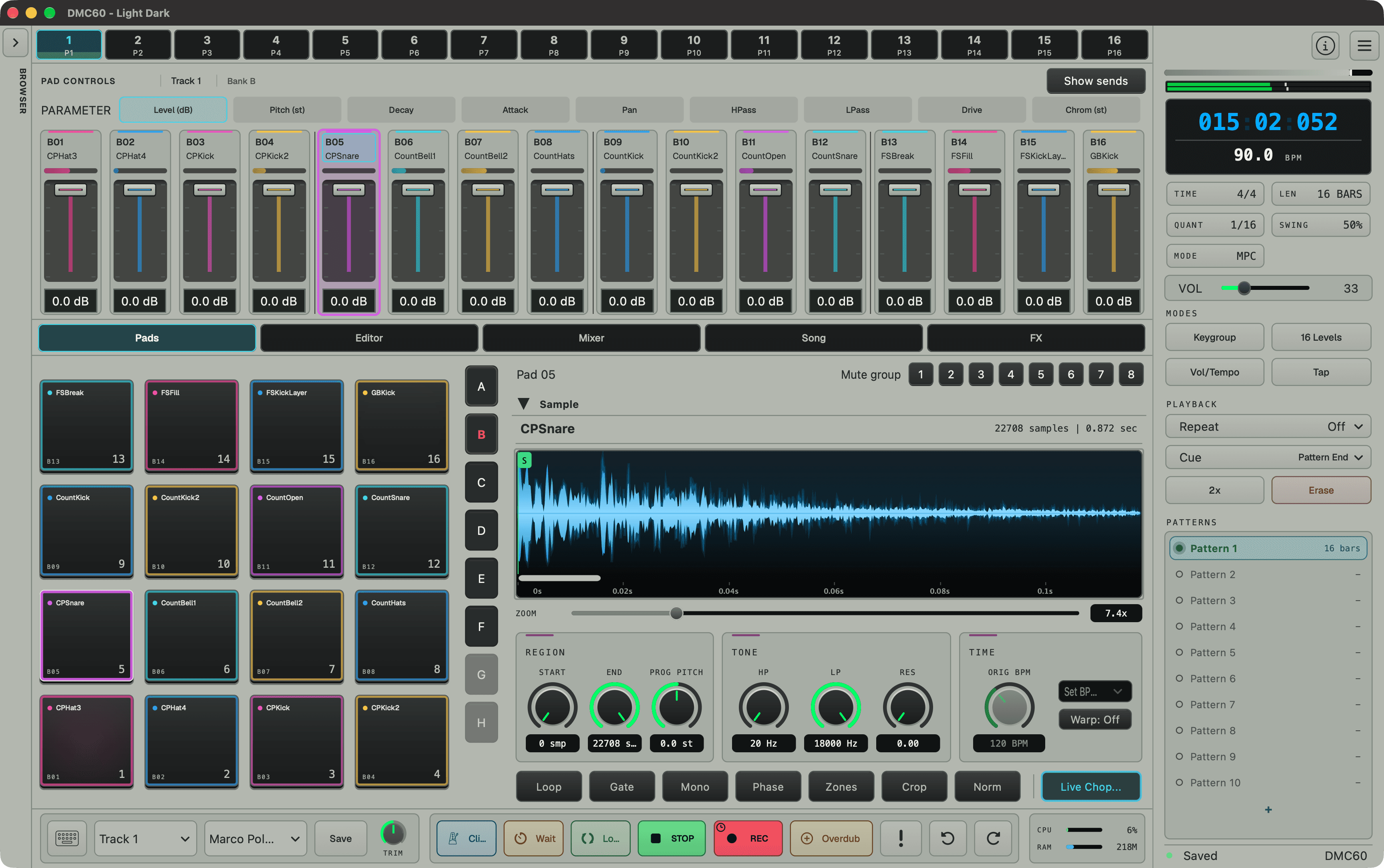This screenshot has height=868, width=1384.
Task: Click the ZOOM slider handle
Action: click(676, 613)
